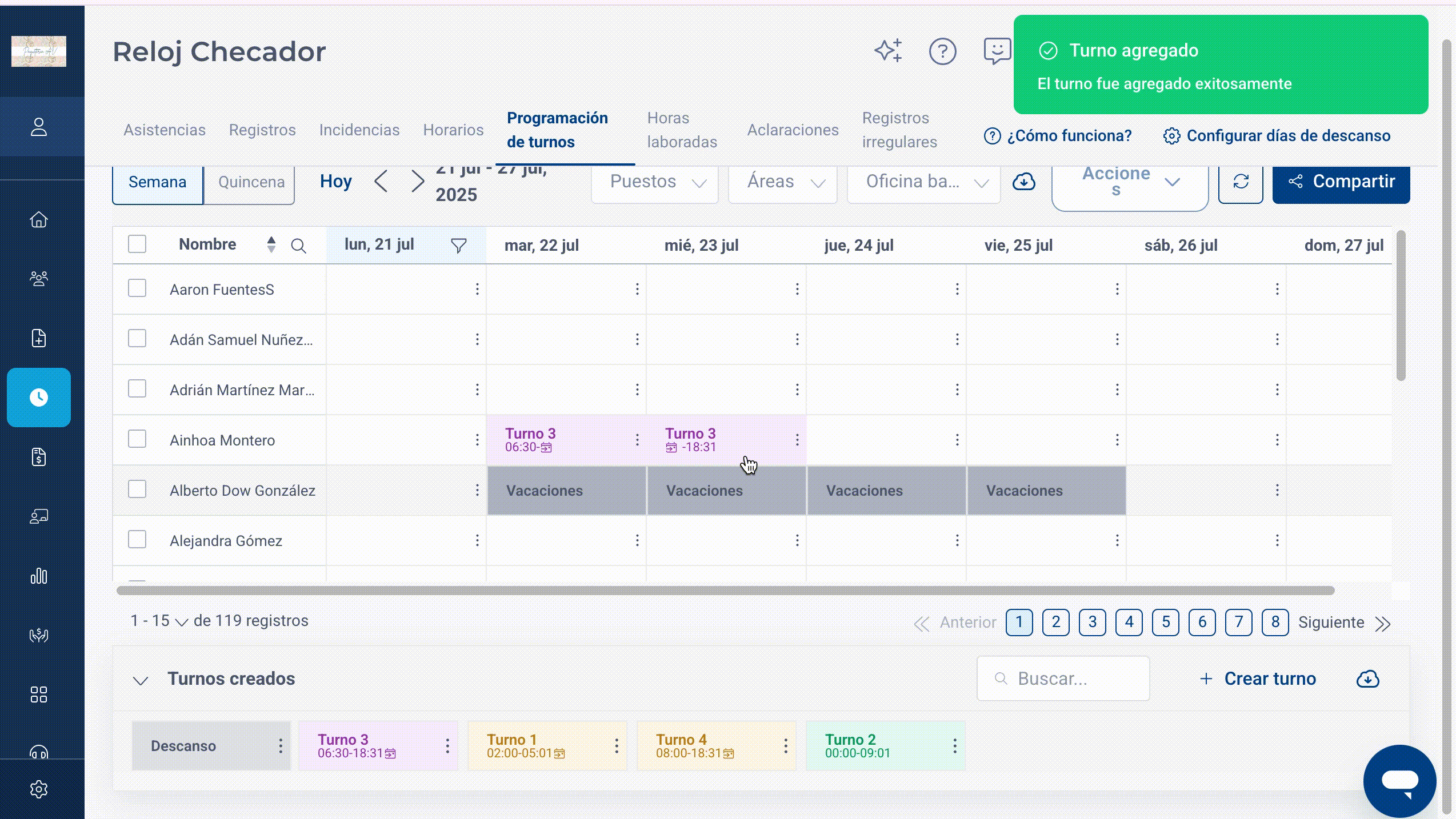Viewport: 1456px width, 819px height.
Task: Go to the home icon in sidebar
Action: click(x=39, y=220)
